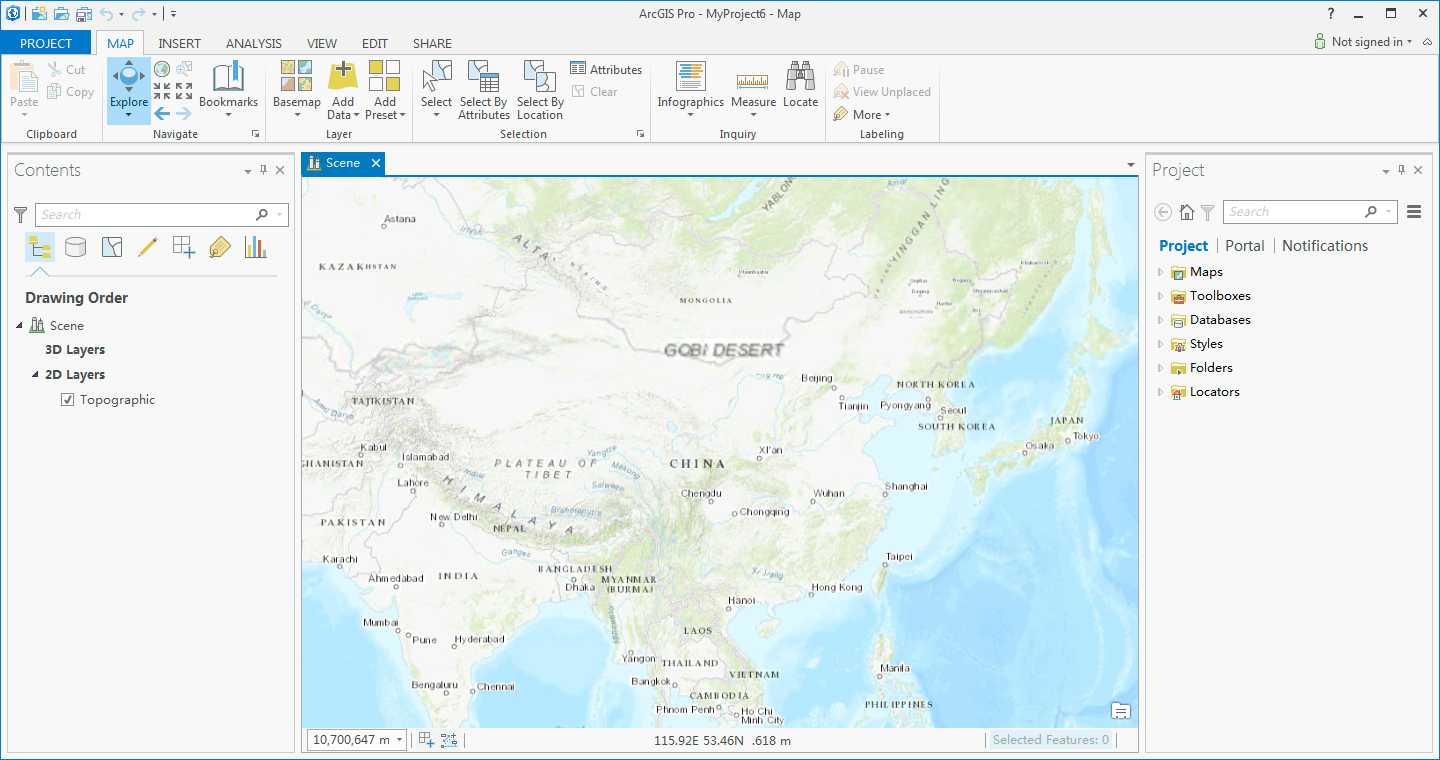
Task: Close the Scene view tab
Action: [376, 163]
